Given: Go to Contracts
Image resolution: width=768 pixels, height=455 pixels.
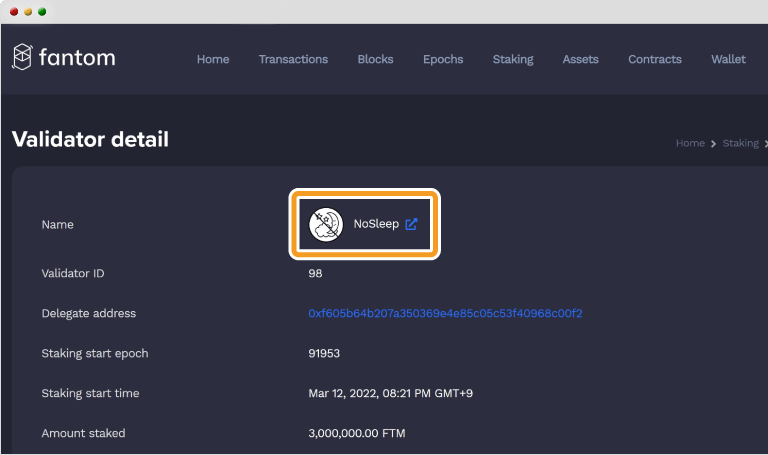Looking at the screenshot, I should pyautogui.click(x=655, y=59).
